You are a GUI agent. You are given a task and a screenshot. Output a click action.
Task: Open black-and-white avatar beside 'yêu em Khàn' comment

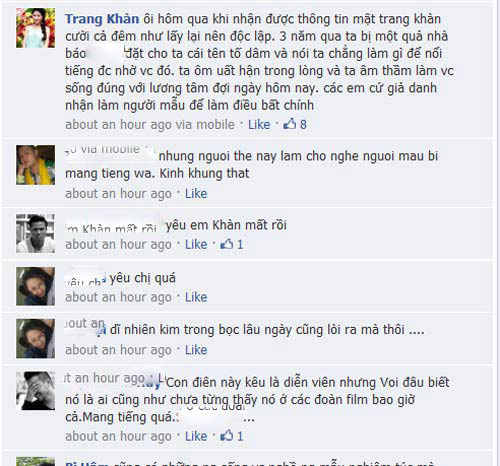(36, 234)
